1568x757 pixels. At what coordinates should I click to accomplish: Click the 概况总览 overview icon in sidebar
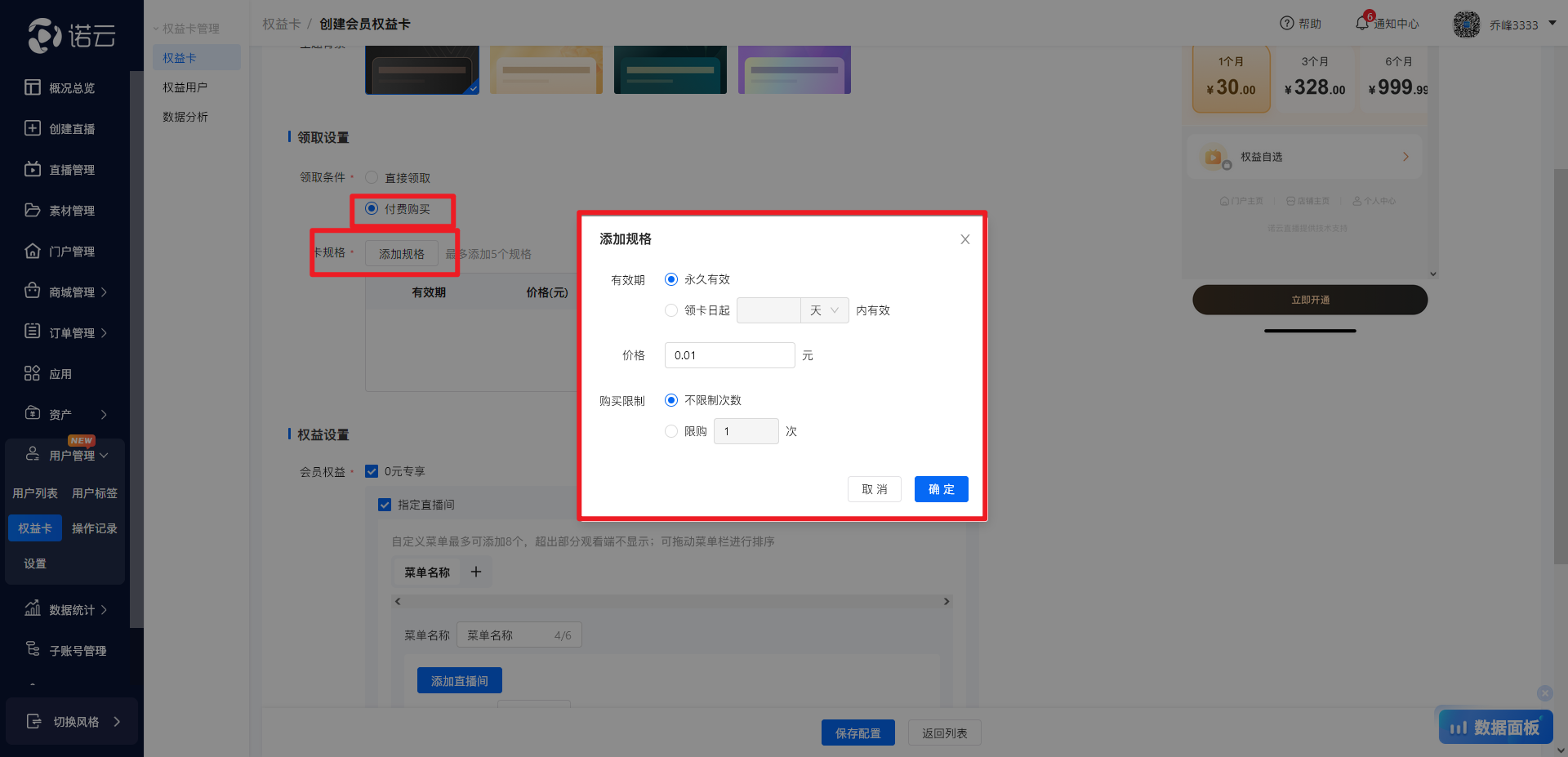pos(33,87)
